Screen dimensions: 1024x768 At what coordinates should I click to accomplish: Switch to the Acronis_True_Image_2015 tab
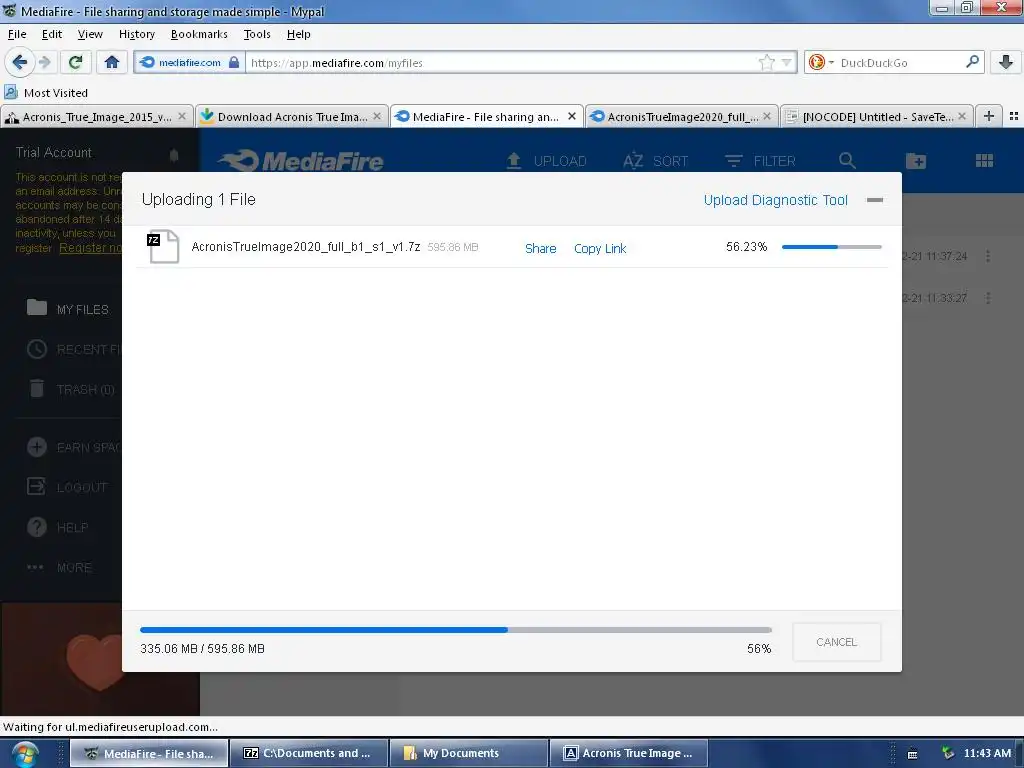(97, 116)
